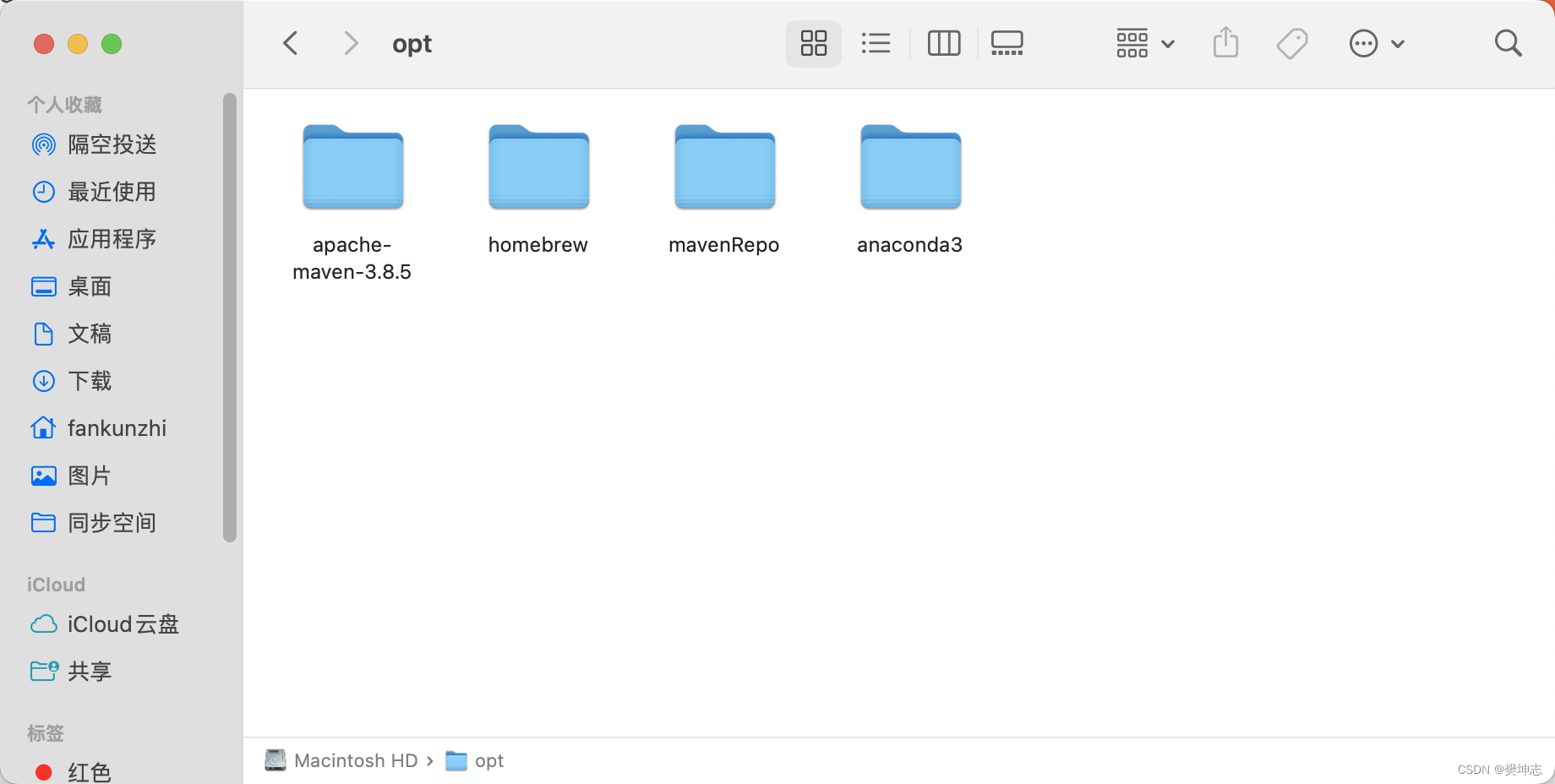Go forward with the right chevron button
This screenshot has width=1555, height=784.
[x=351, y=43]
